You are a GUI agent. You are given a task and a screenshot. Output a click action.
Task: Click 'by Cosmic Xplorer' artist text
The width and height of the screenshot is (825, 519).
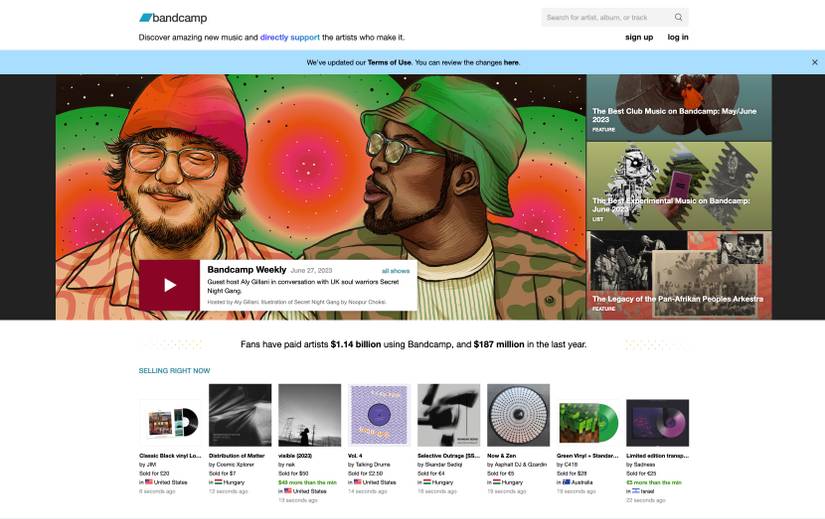[232, 465]
